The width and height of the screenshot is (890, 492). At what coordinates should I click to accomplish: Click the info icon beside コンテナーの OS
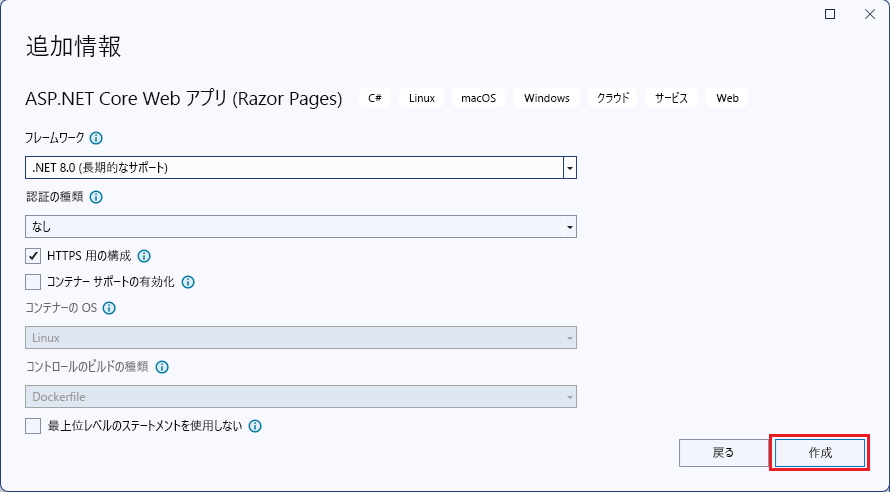[109, 308]
